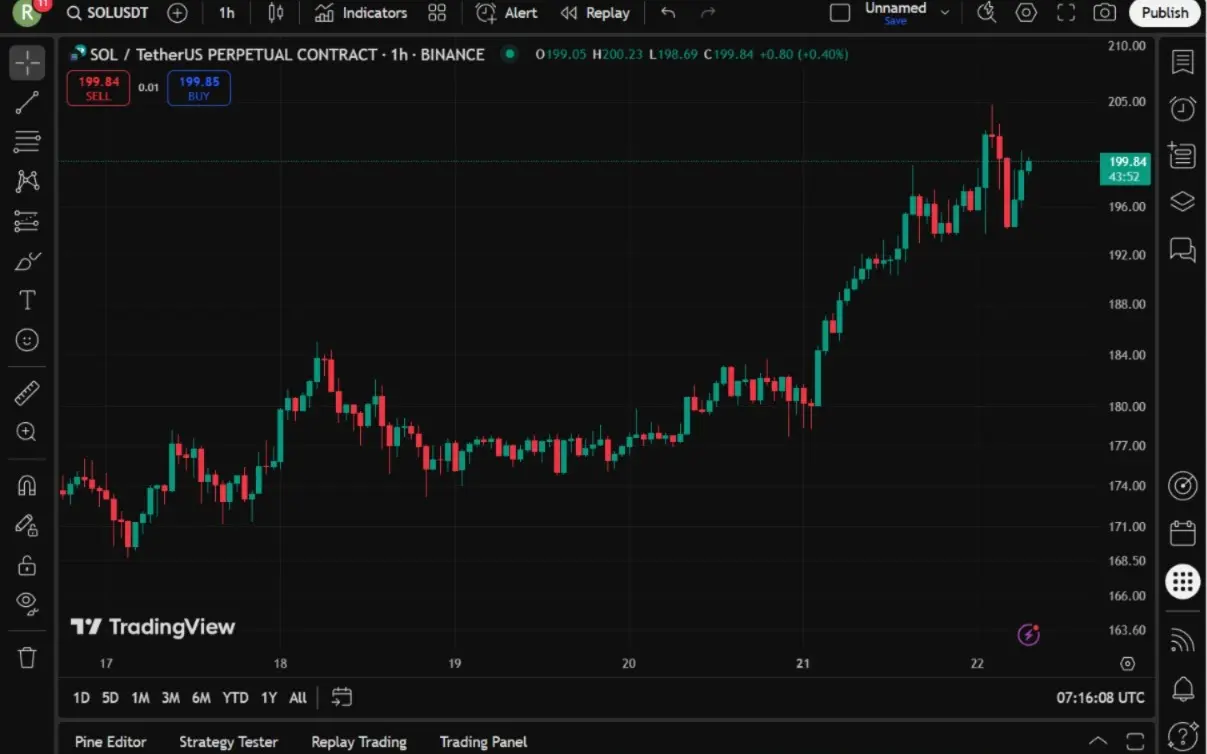The width and height of the screenshot is (1207, 754).
Task: Open the Indicators dialog
Action: click(x=361, y=13)
